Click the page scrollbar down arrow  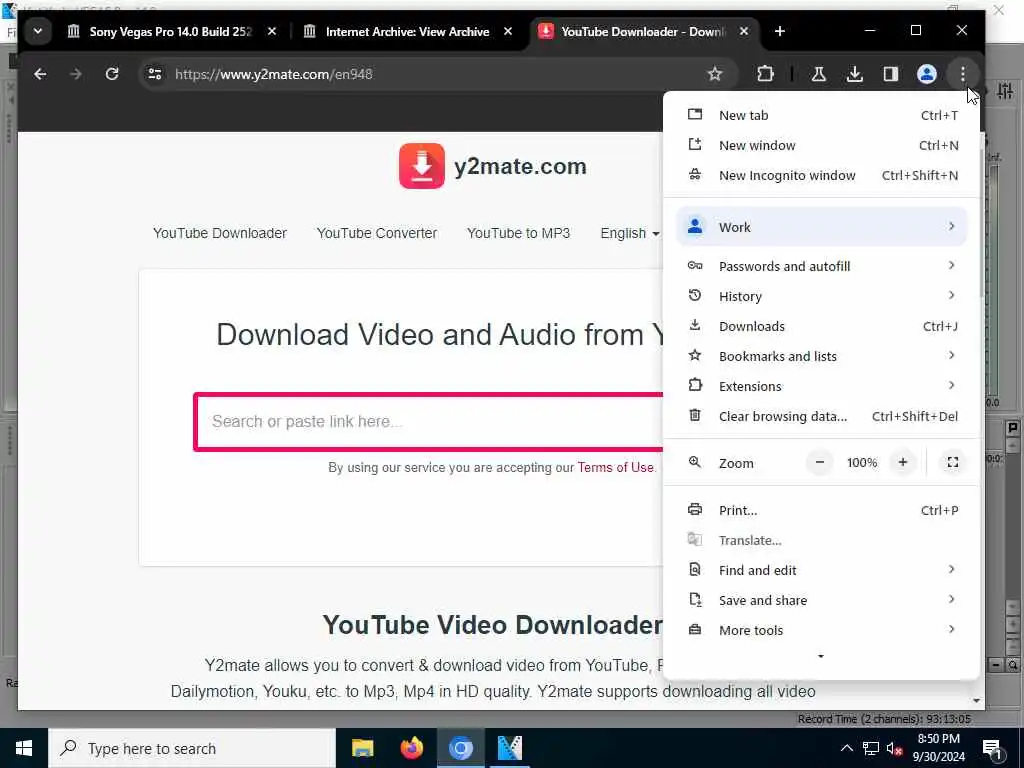(x=977, y=701)
